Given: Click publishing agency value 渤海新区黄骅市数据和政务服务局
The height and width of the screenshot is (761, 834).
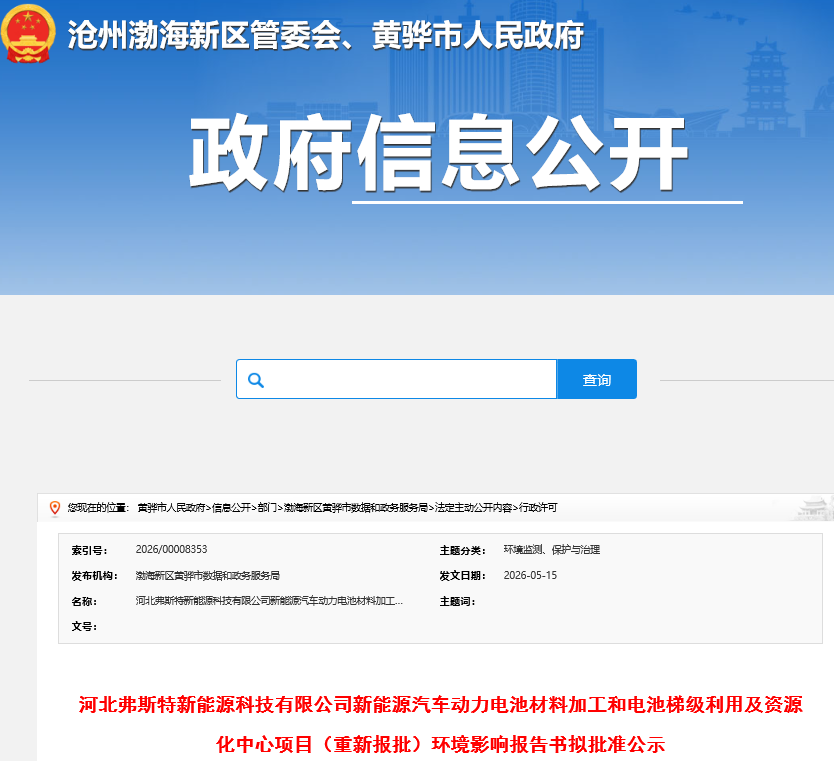Looking at the screenshot, I should [207, 575].
